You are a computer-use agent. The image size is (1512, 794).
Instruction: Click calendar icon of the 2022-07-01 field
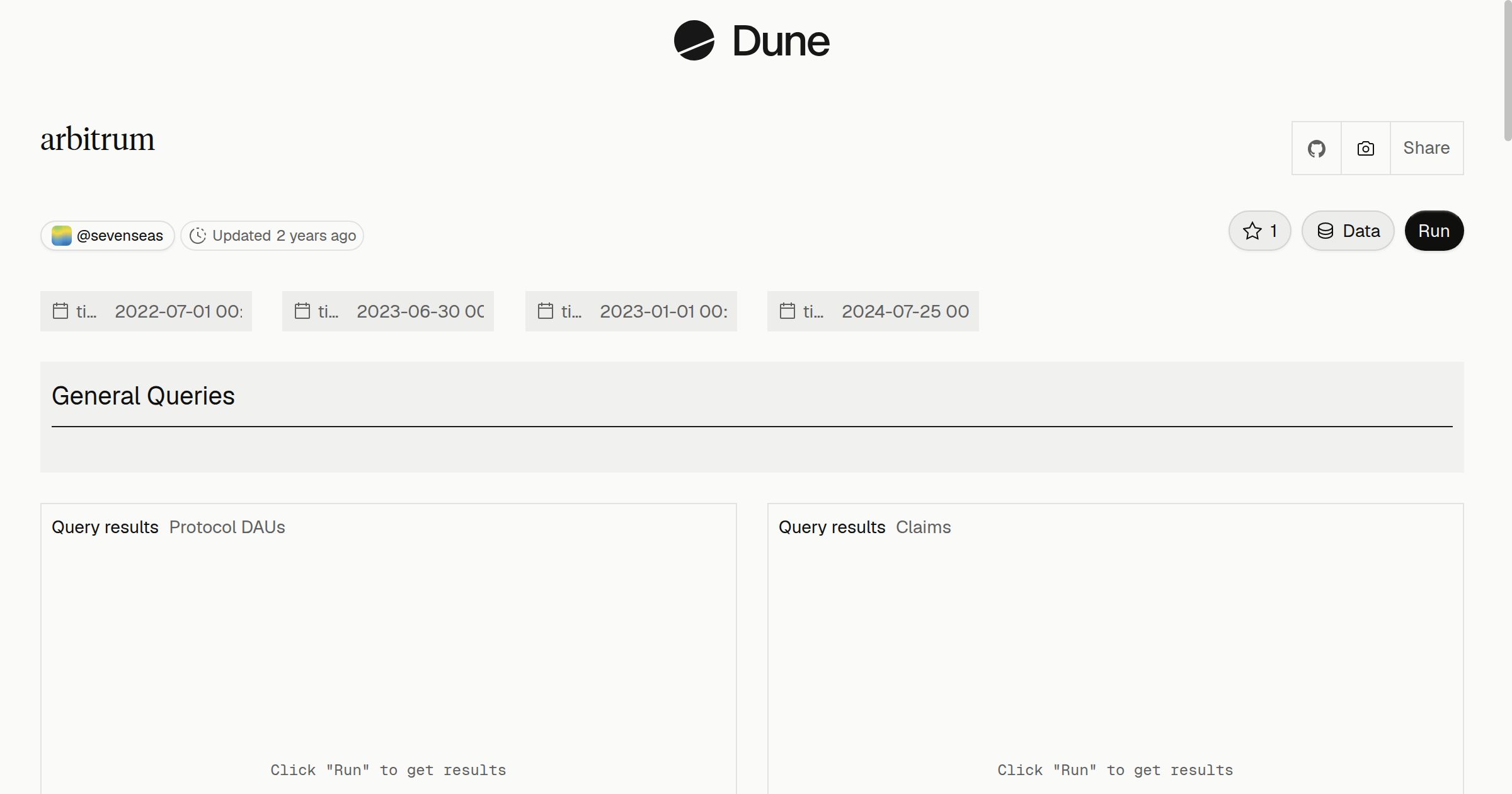coord(60,311)
